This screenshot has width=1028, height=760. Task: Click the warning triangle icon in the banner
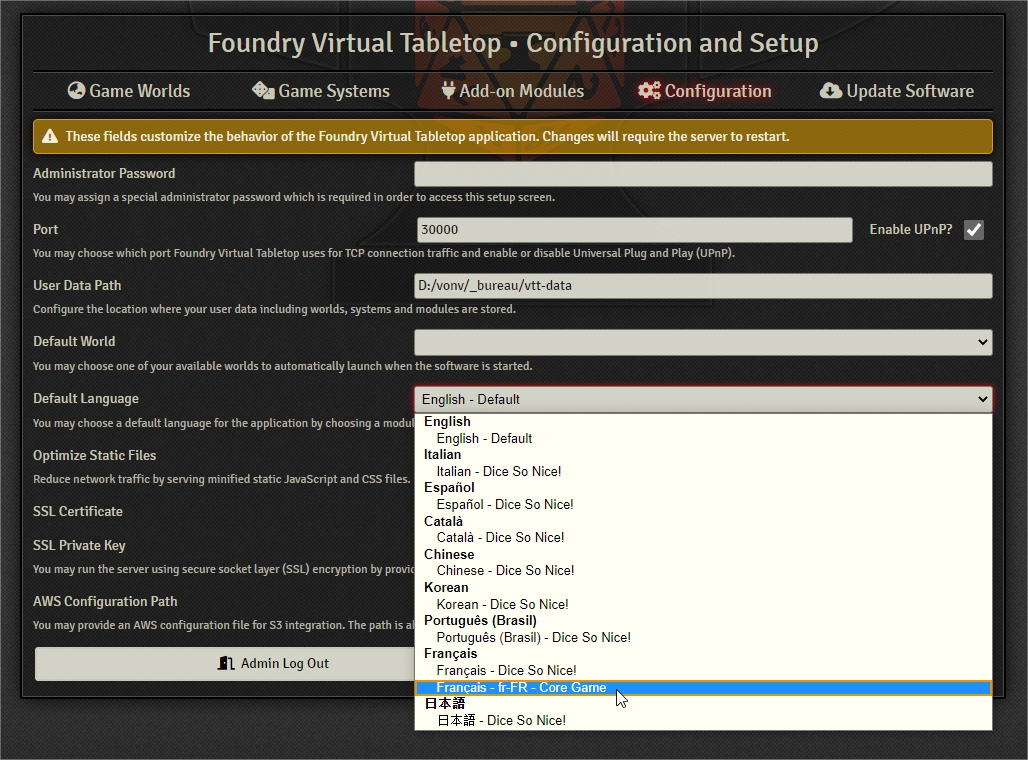[x=50, y=136]
